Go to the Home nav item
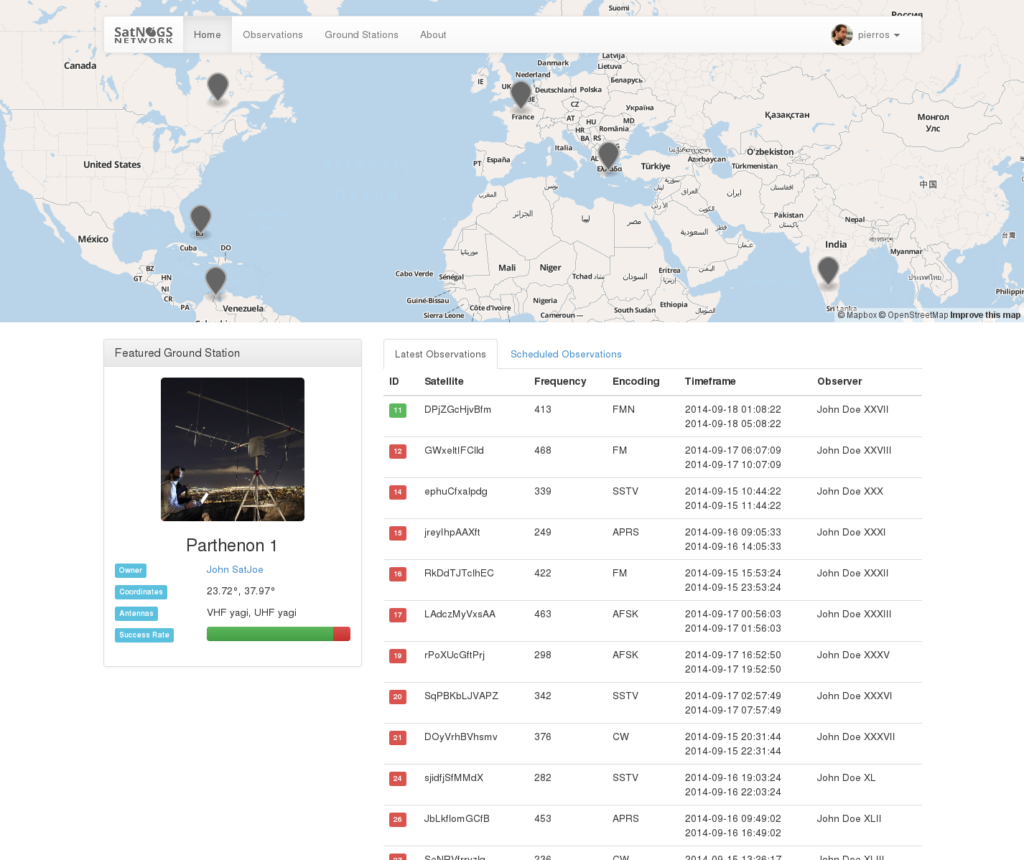Viewport: 1024px width, 860px height. tap(207, 35)
